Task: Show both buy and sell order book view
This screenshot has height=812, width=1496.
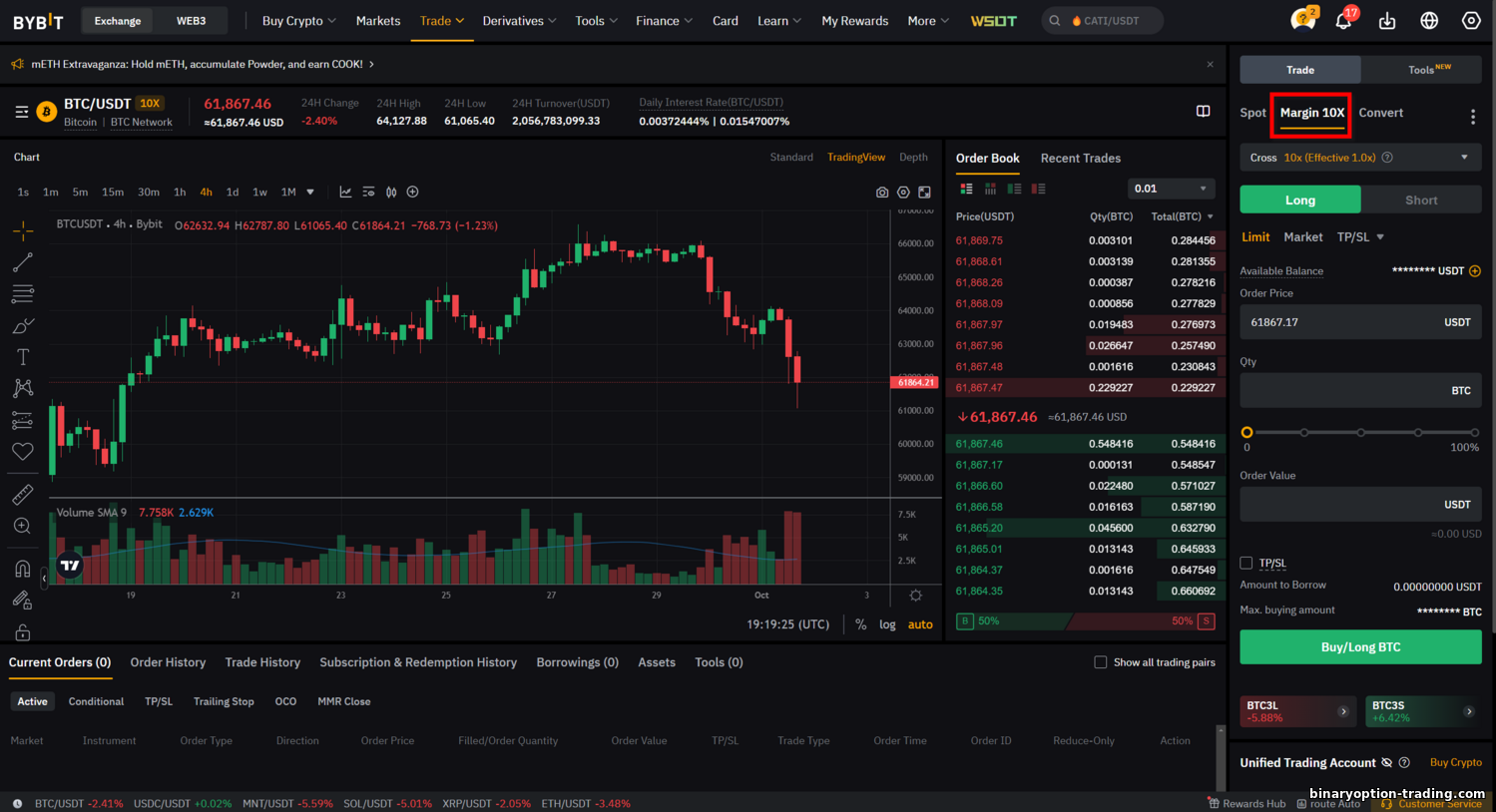Action: pos(966,189)
